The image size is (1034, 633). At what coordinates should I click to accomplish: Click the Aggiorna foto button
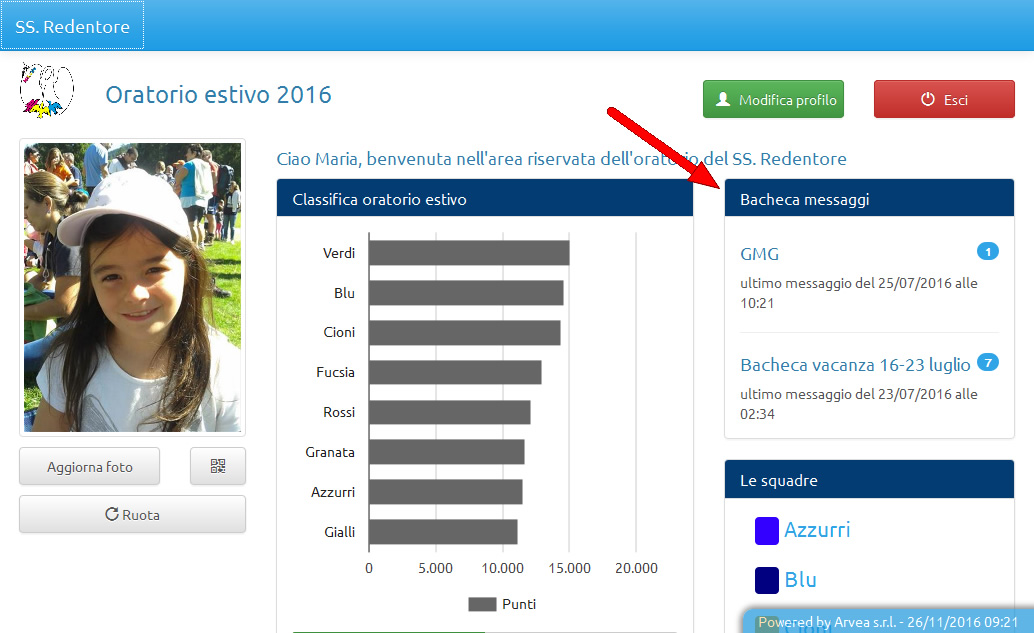coord(90,467)
